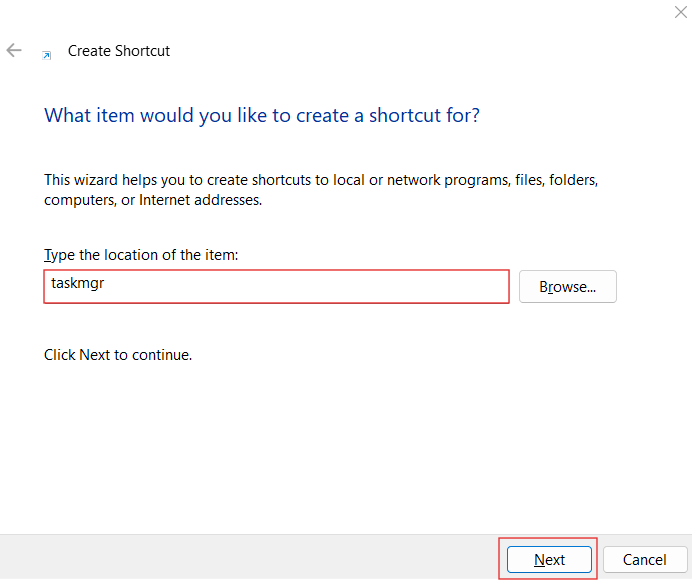Click the line starting 'This wizard helps'

pos(321,180)
